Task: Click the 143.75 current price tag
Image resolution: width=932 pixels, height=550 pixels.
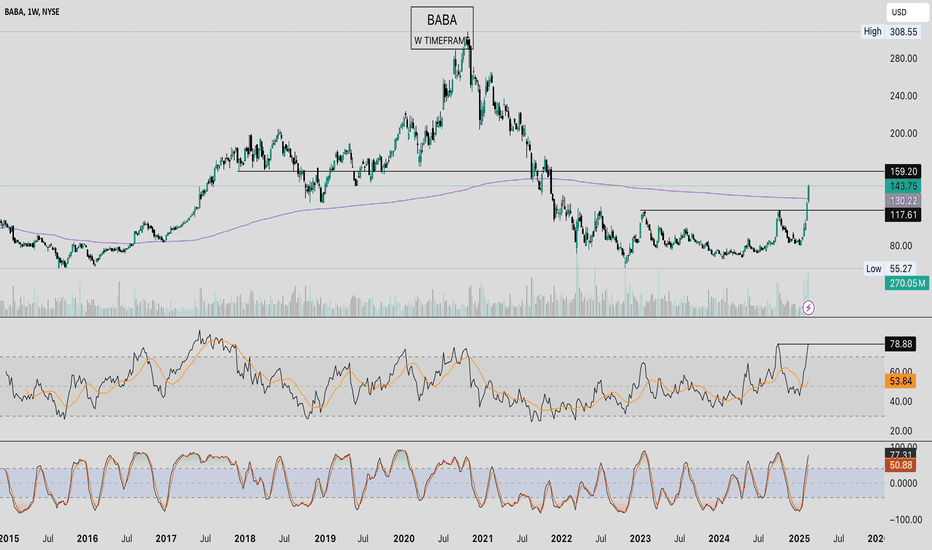Action: [x=903, y=186]
